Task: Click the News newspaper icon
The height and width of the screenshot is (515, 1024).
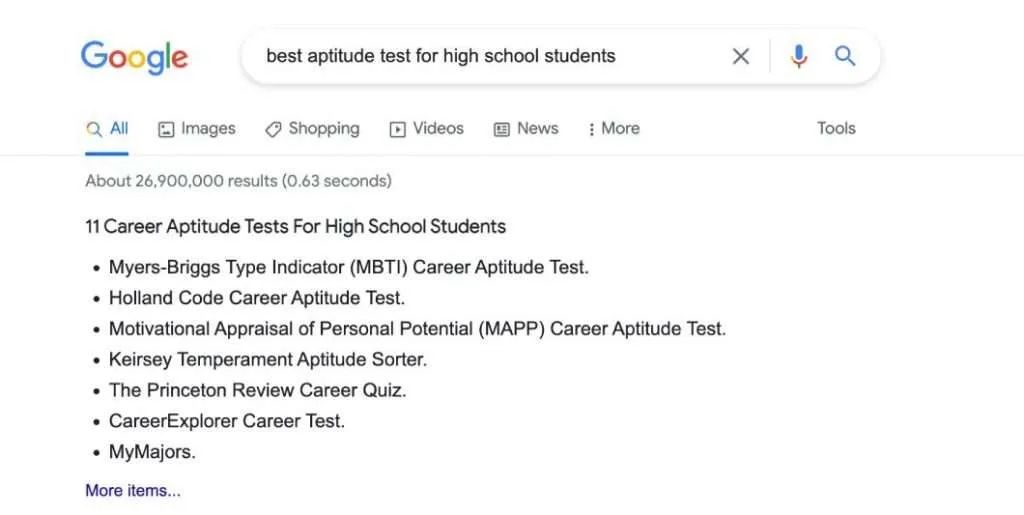Action: 502,129
